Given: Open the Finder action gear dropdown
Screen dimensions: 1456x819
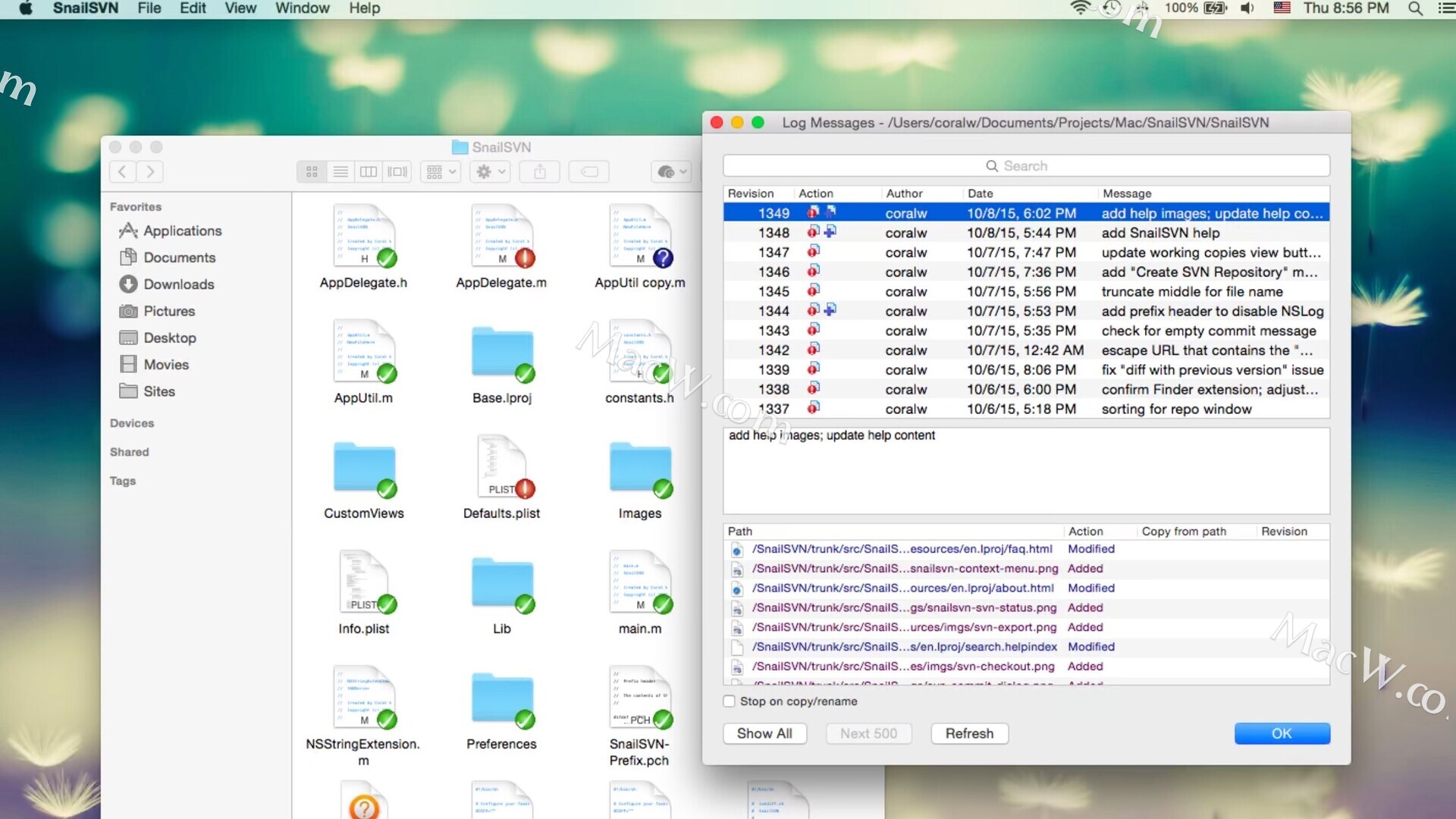Looking at the screenshot, I should 490,172.
